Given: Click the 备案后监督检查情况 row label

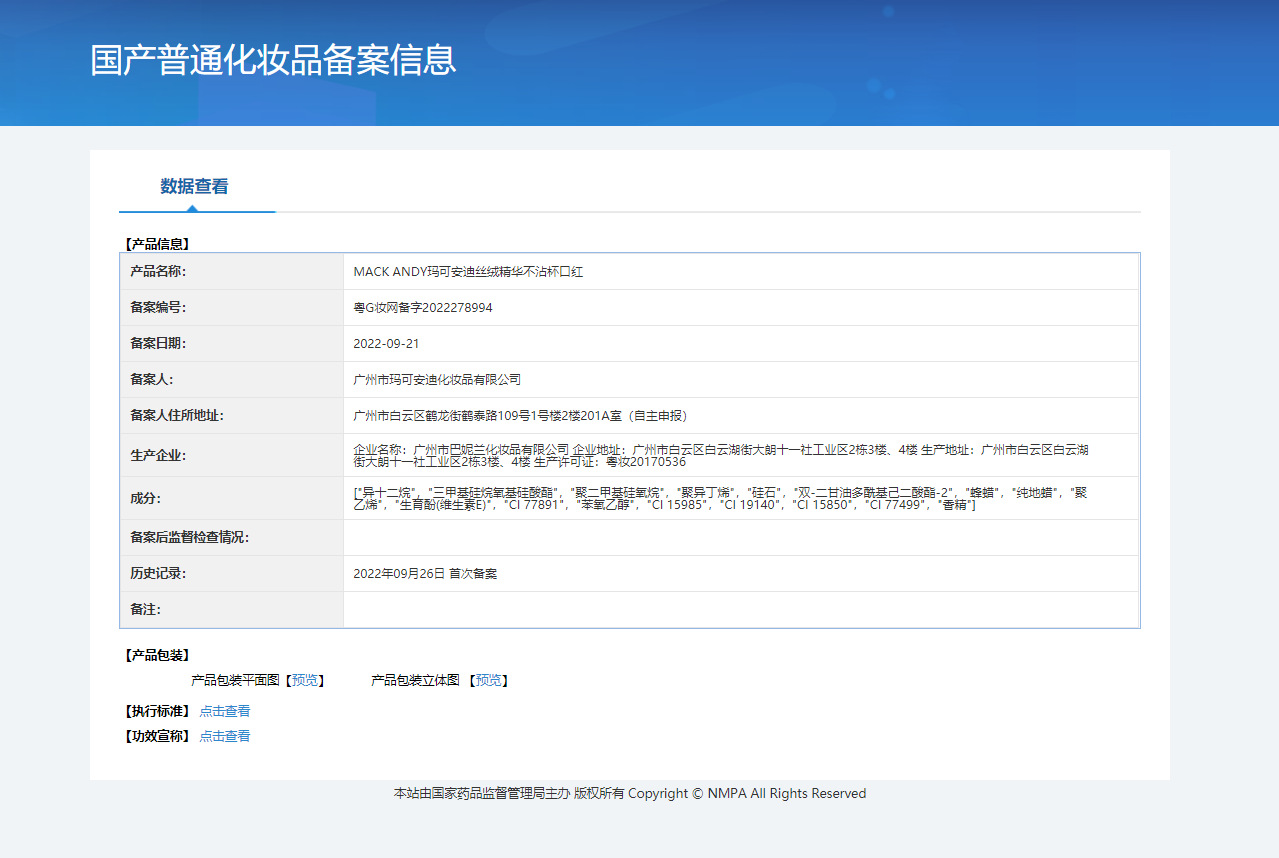Looking at the screenshot, I should (190, 538).
